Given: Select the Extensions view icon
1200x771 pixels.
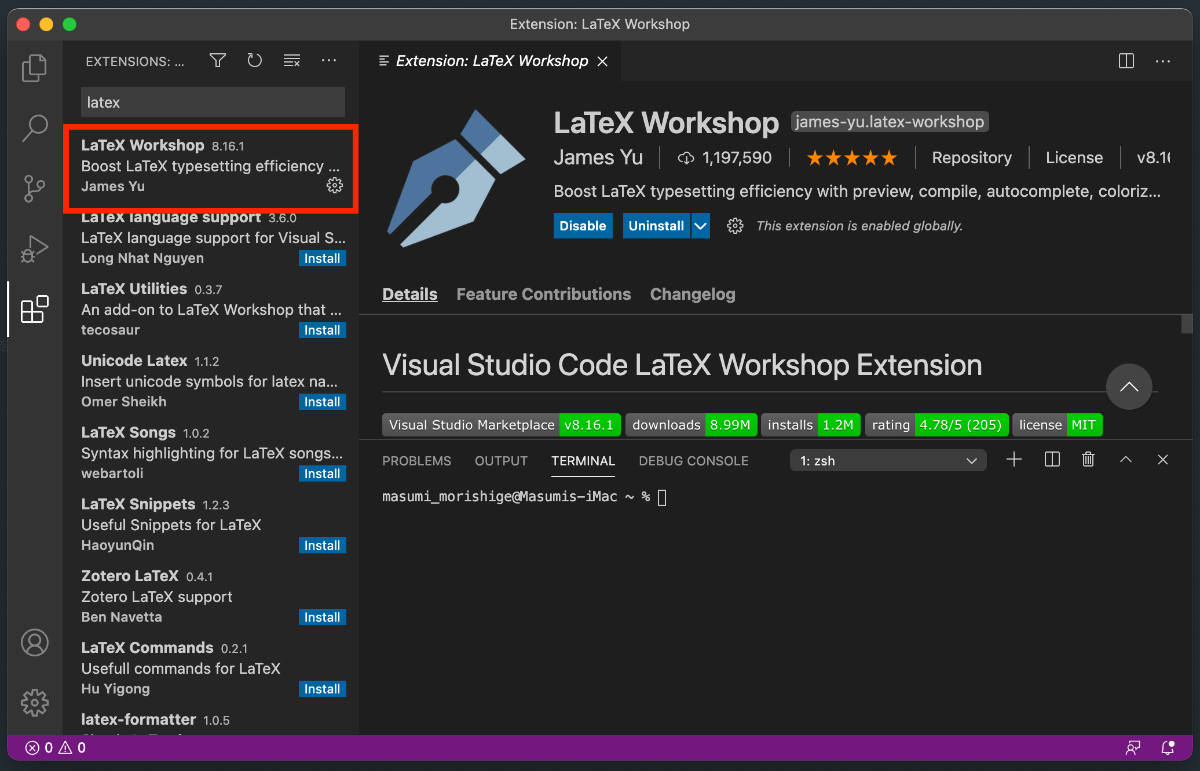Looking at the screenshot, I should tap(35, 309).
